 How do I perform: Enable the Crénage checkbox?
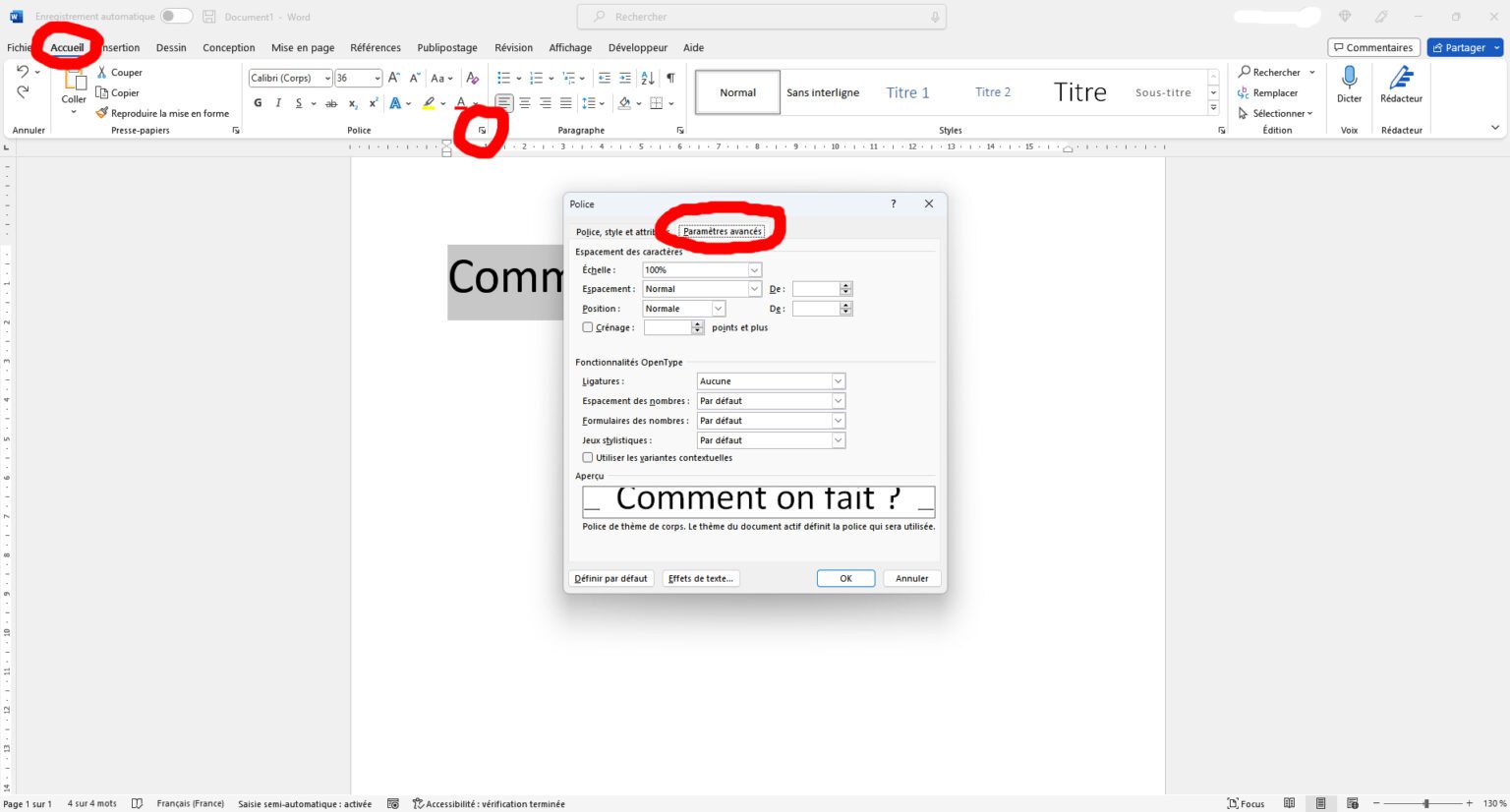tap(588, 327)
